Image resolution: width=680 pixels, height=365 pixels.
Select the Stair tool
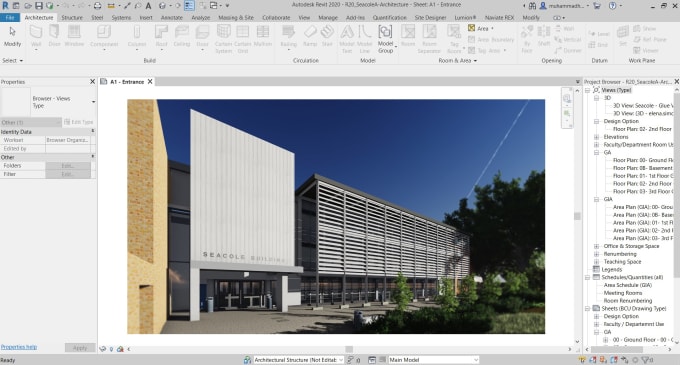327,36
